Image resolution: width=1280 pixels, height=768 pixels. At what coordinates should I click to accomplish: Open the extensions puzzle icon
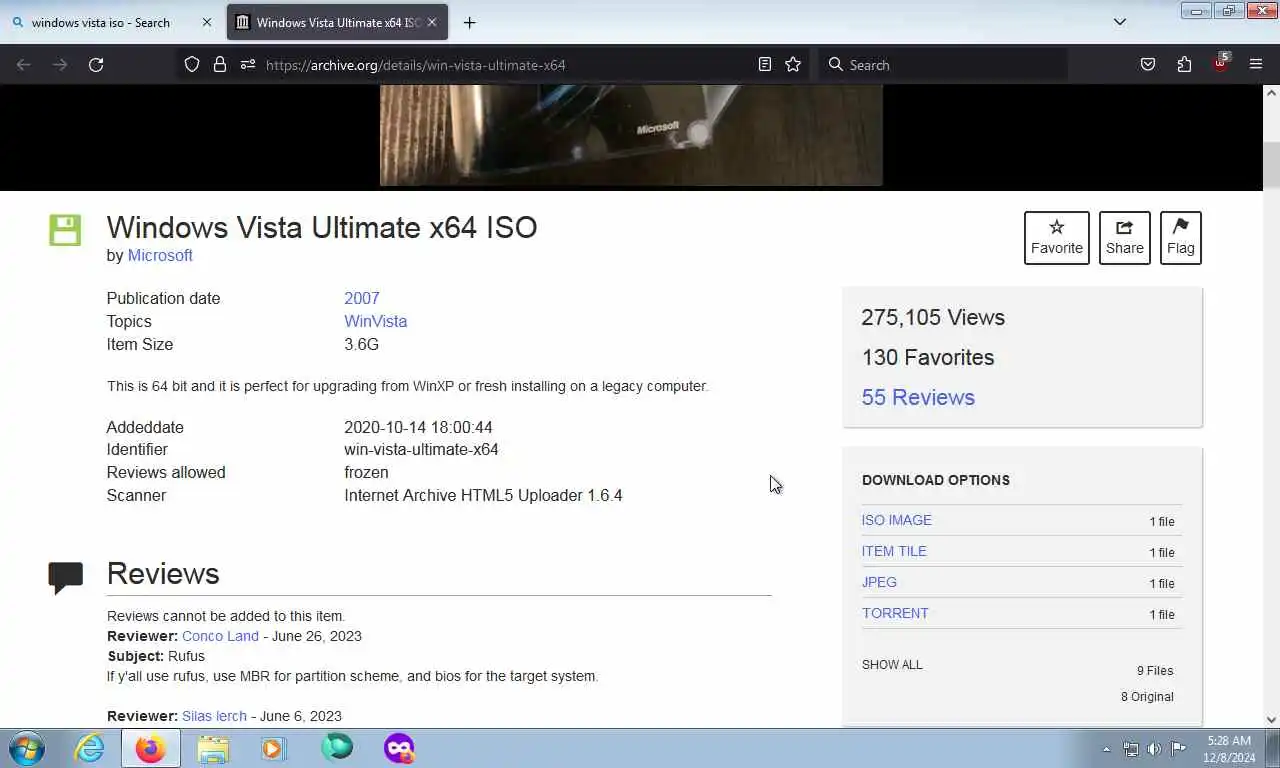coord(1184,65)
